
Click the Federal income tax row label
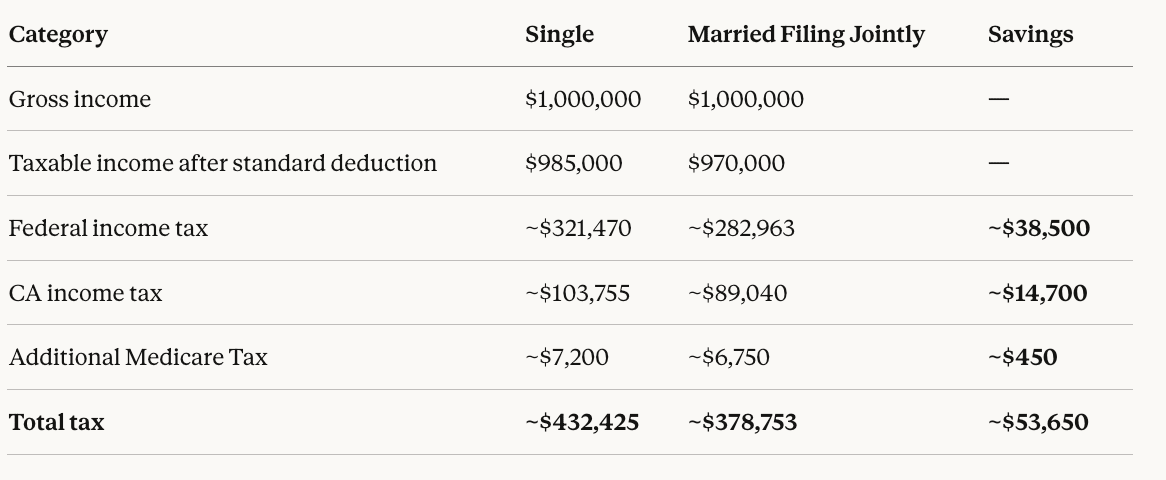click(x=108, y=228)
